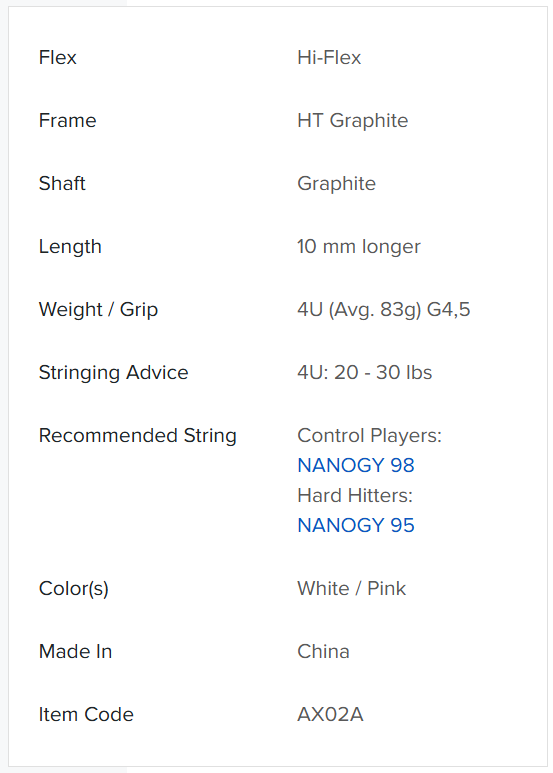Click the Recommended String label
The width and height of the screenshot is (553, 773).
(x=138, y=436)
